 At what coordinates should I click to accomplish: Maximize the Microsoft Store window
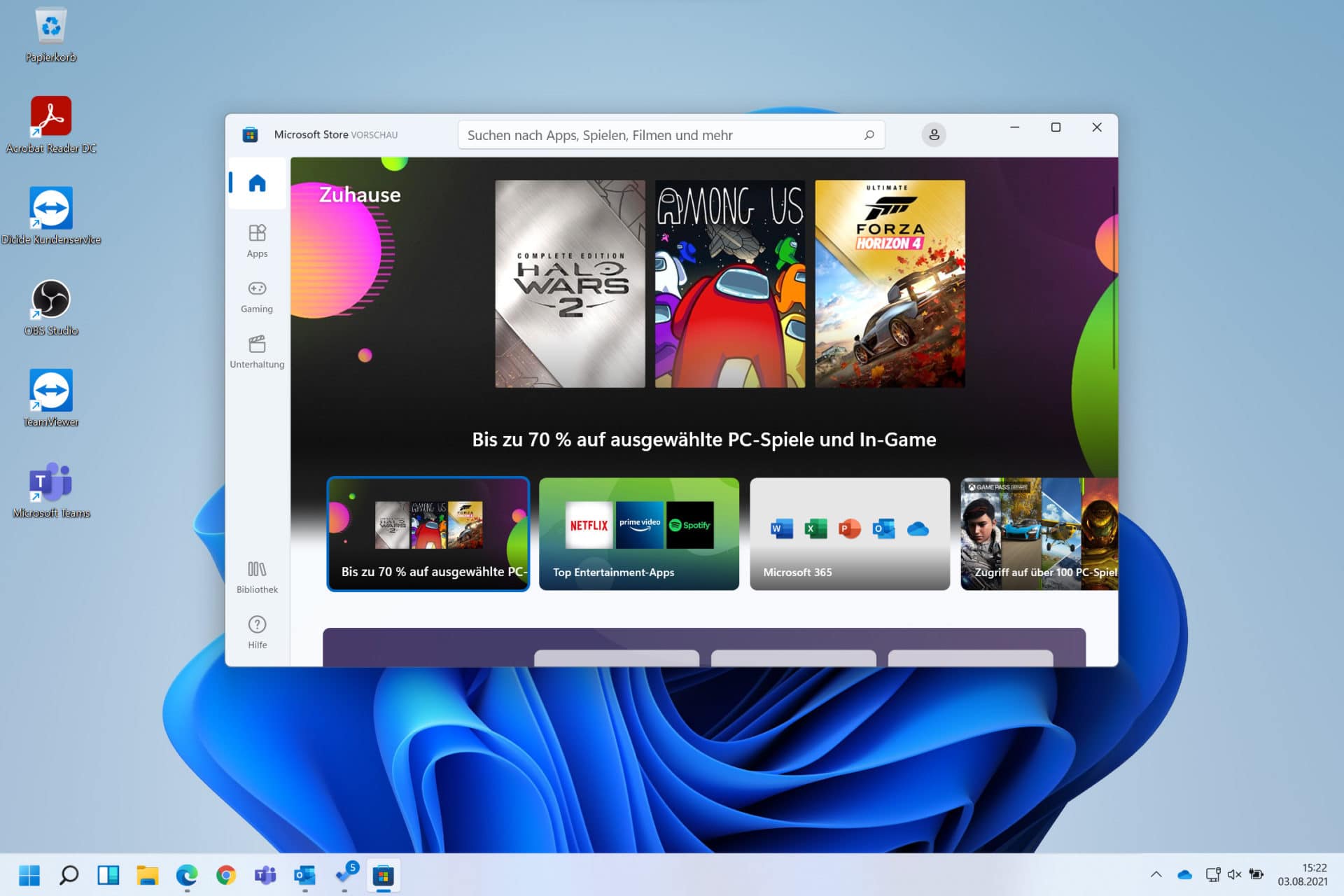pos(1056,127)
